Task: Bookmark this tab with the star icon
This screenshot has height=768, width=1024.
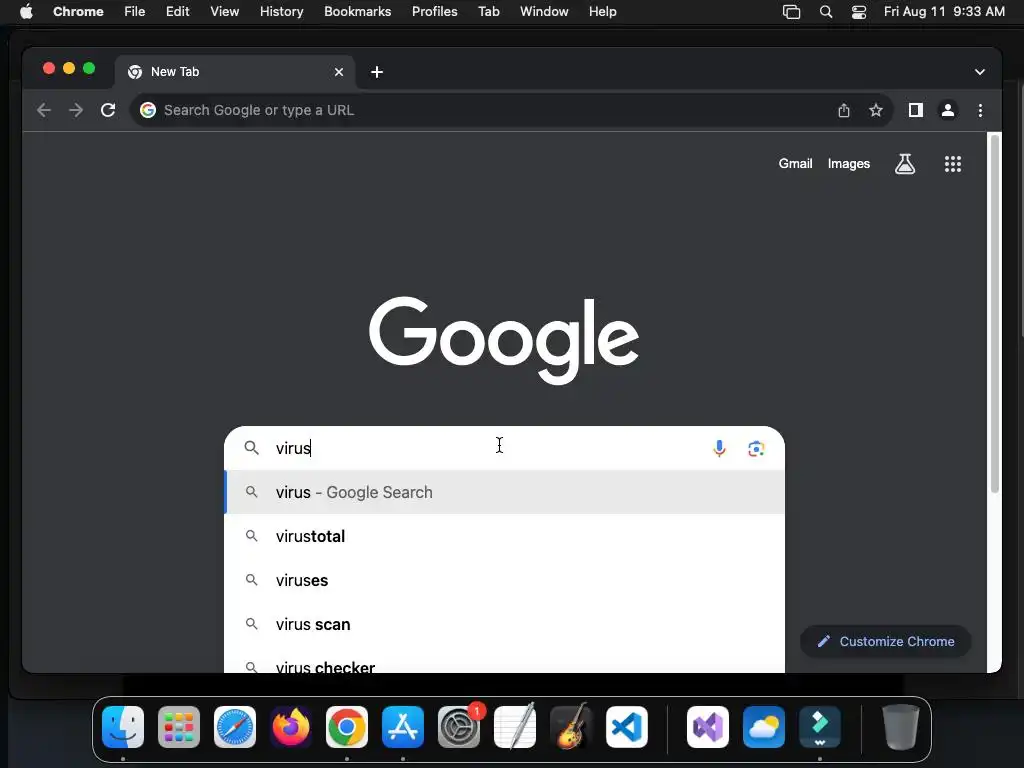Action: 876,110
